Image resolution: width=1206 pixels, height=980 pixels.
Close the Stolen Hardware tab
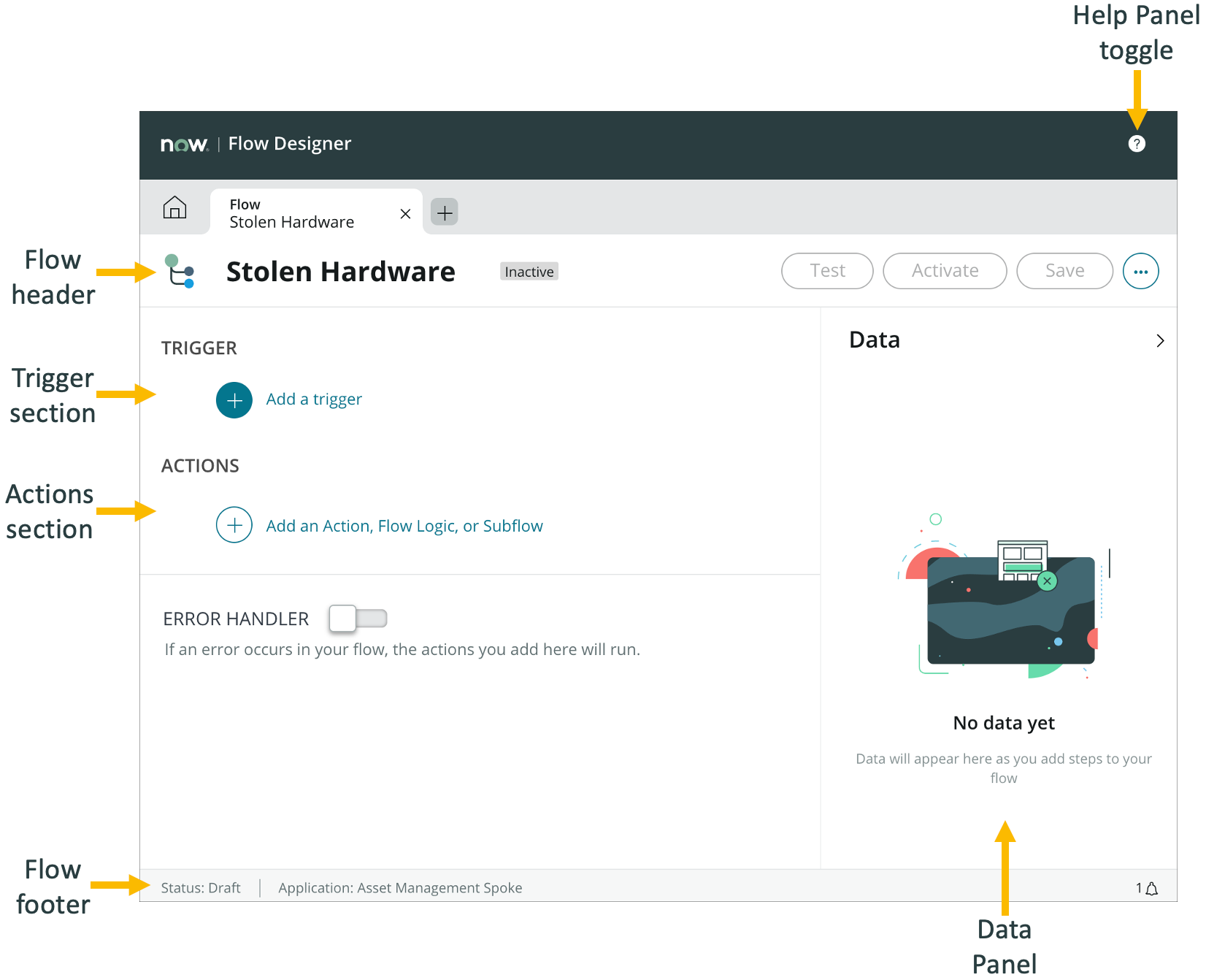(405, 213)
